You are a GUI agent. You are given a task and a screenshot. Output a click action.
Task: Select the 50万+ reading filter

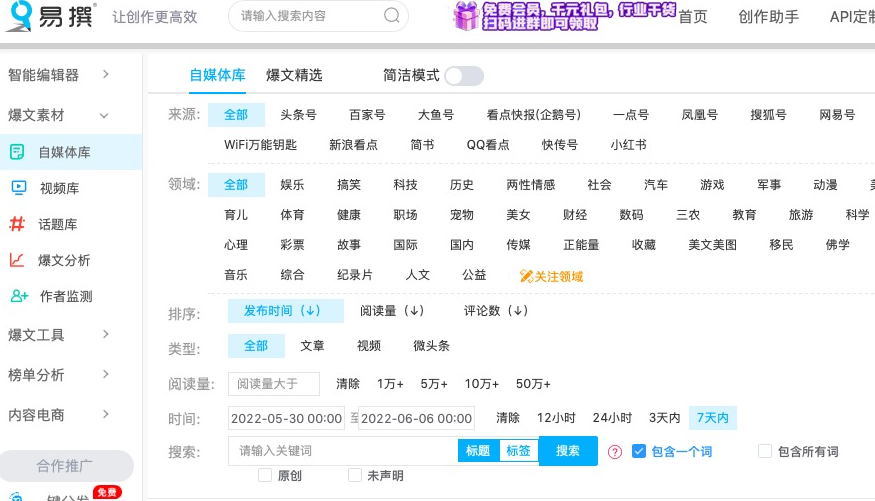coord(533,384)
